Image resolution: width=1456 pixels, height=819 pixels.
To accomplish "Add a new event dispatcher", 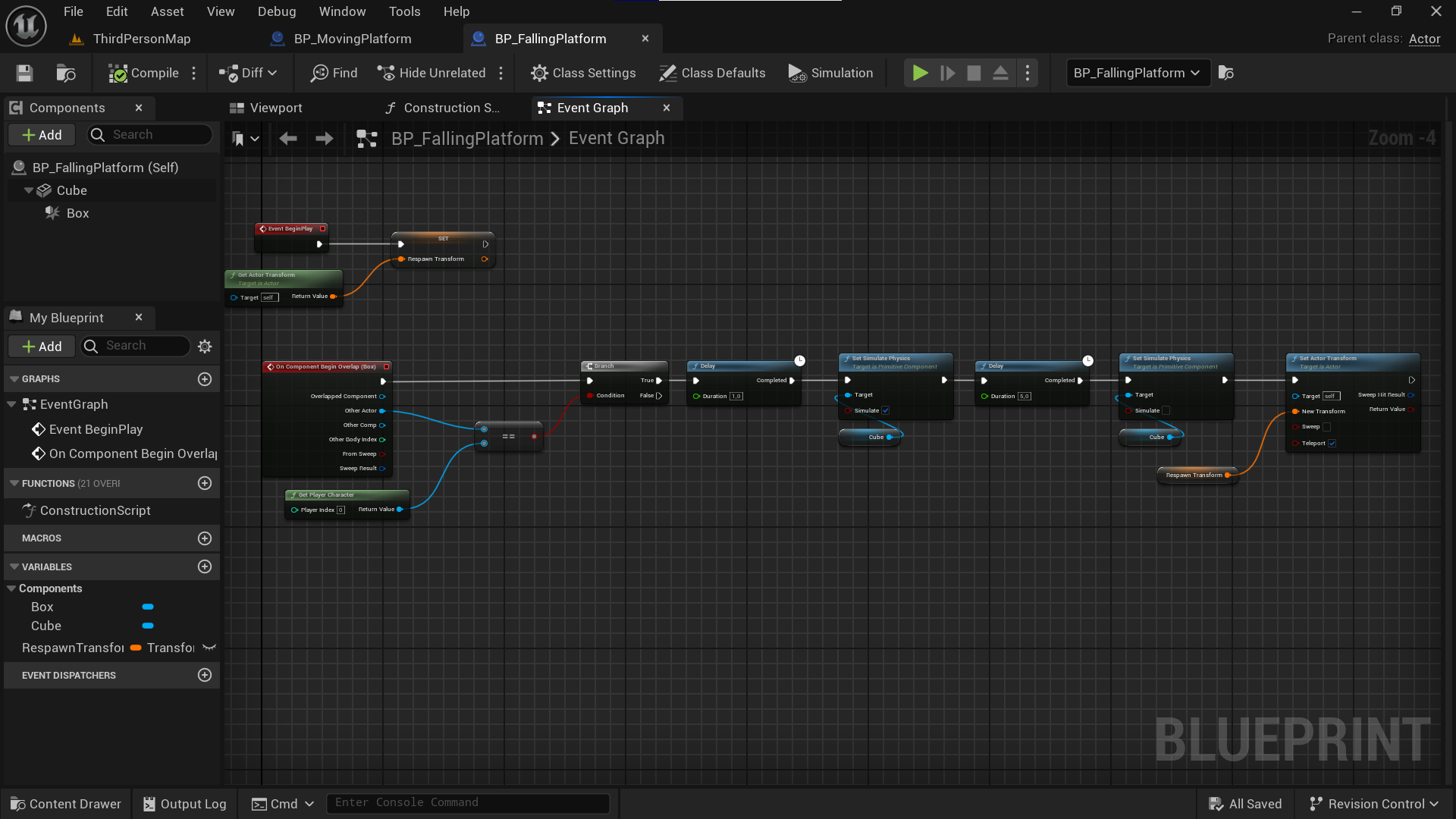I will pyautogui.click(x=204, y=675).
